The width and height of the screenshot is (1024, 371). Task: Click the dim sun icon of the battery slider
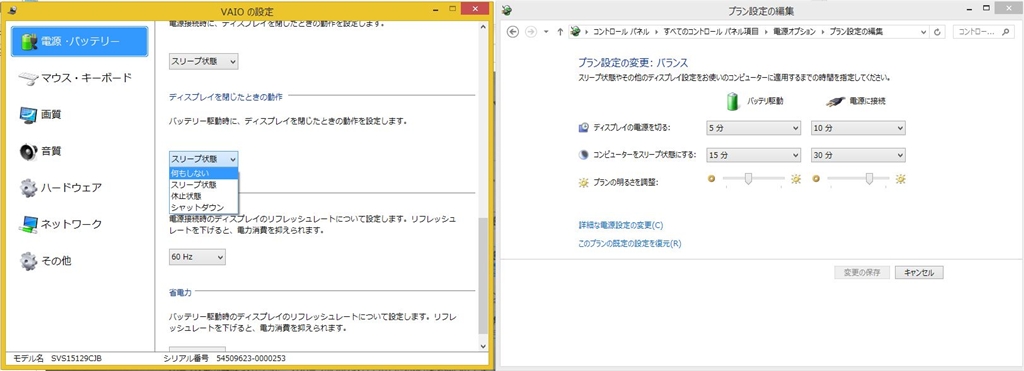coord(712,178)
